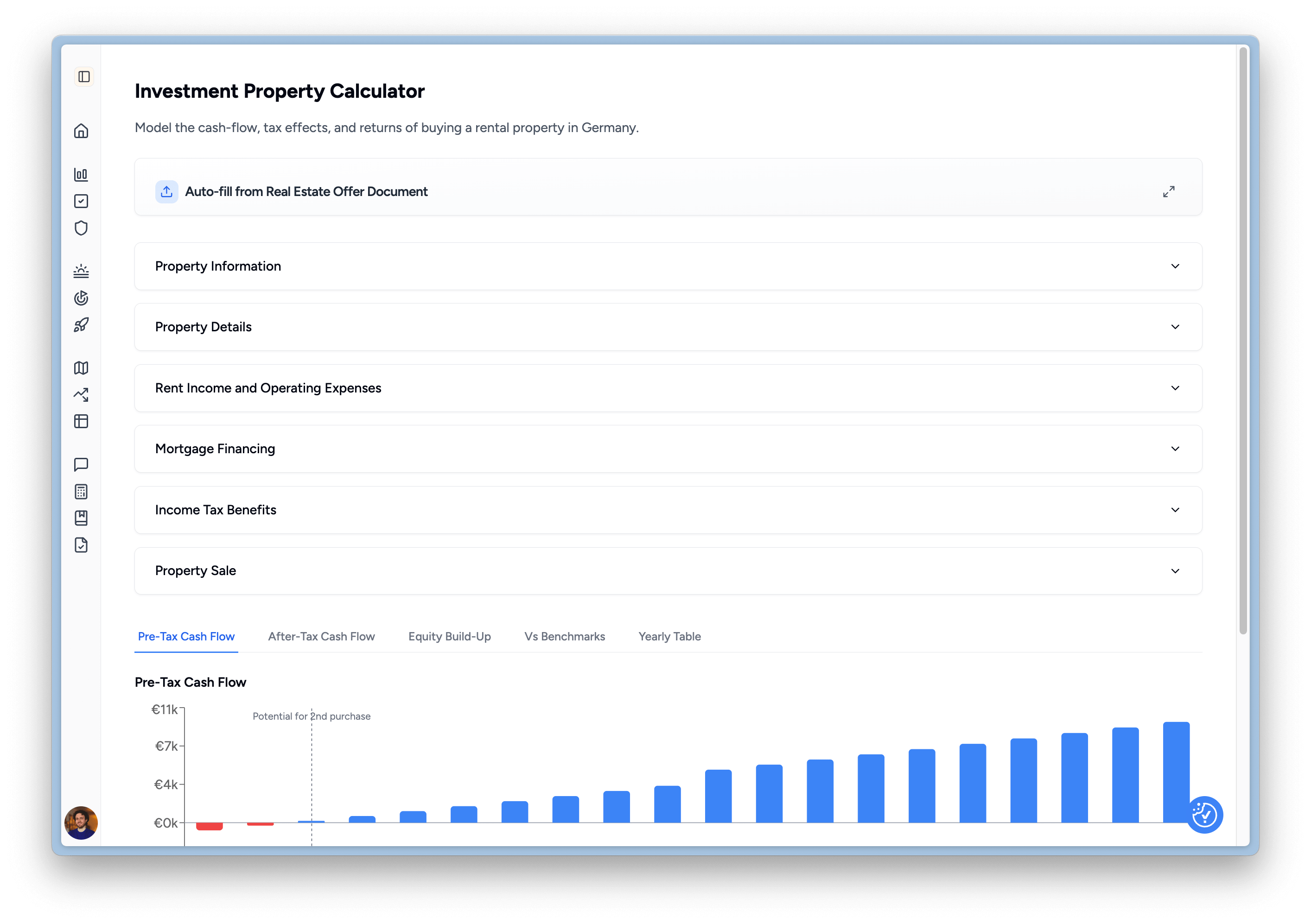Open the Home icon in the sidebar
The image size is (1311, 924).
tap(81, 131)
